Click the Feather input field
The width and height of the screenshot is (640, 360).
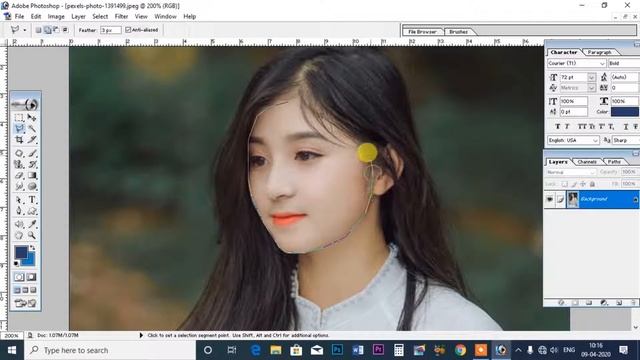[110, 30]
